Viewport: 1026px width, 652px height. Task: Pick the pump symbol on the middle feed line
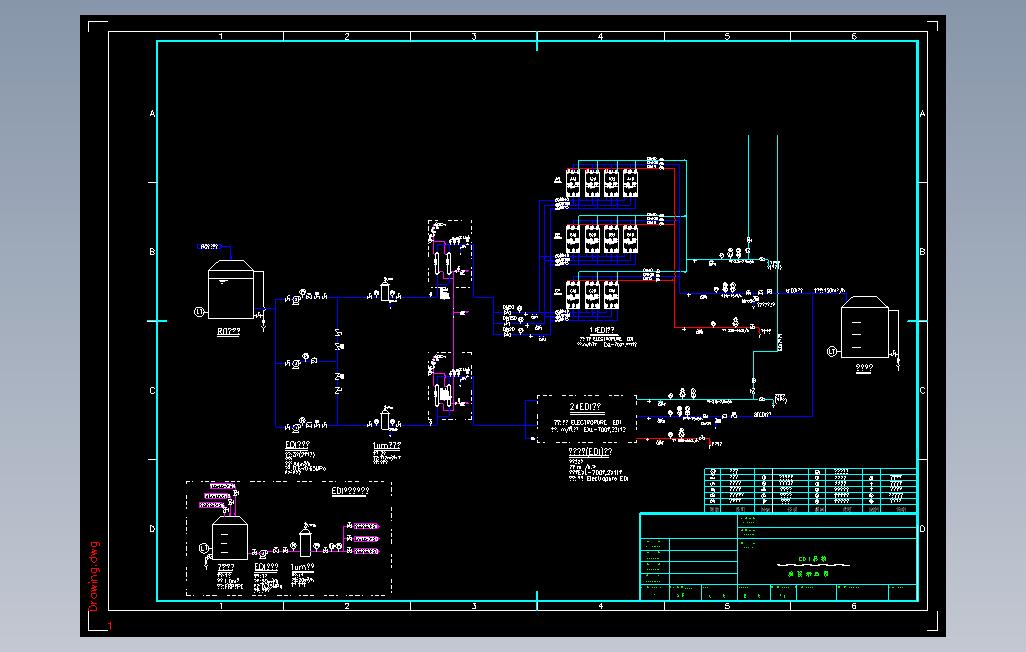coord(296,363)
